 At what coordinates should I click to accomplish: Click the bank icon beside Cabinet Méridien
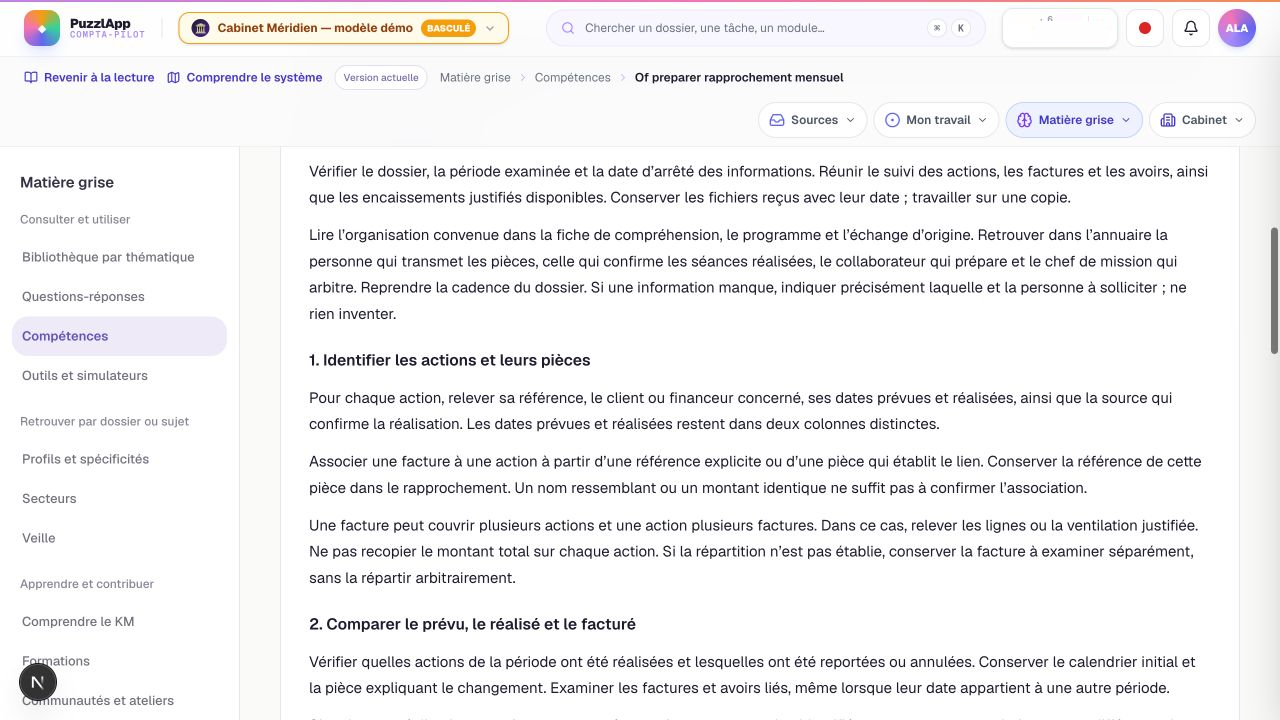pyautogui.click(x=201, y=28)
